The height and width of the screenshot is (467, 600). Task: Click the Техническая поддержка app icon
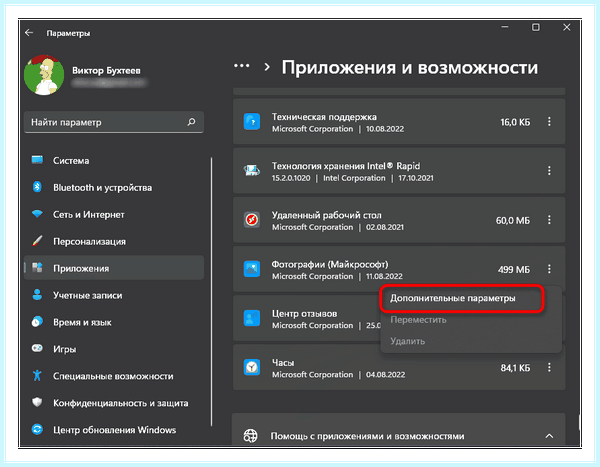[252, 122]
